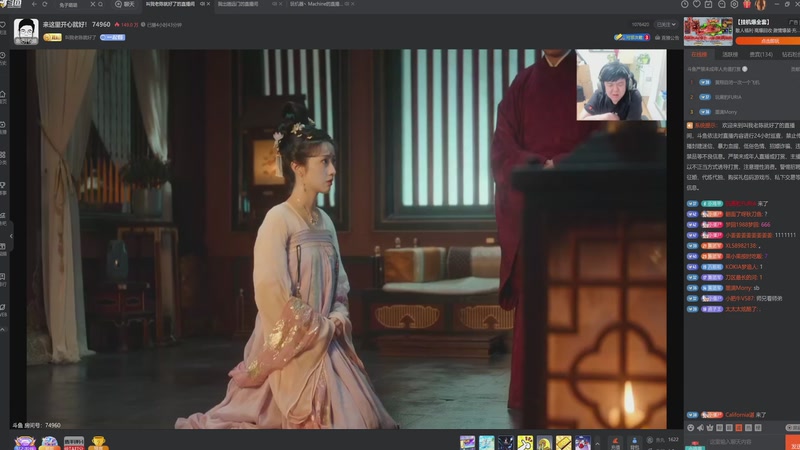Toggle the switch beside the ranking notice text
Viewport: 800px width, 450px height.
[744, 69]
